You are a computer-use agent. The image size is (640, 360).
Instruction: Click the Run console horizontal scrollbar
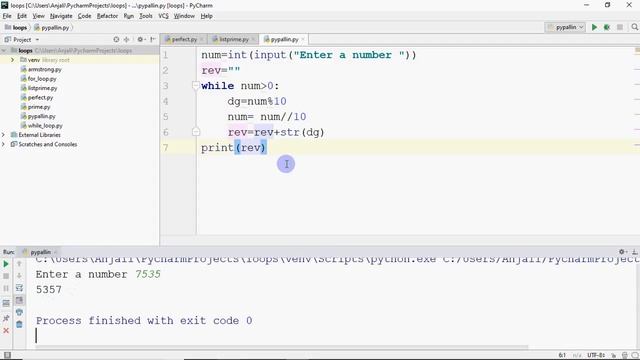pyautogui.click(x=282, y=347)
